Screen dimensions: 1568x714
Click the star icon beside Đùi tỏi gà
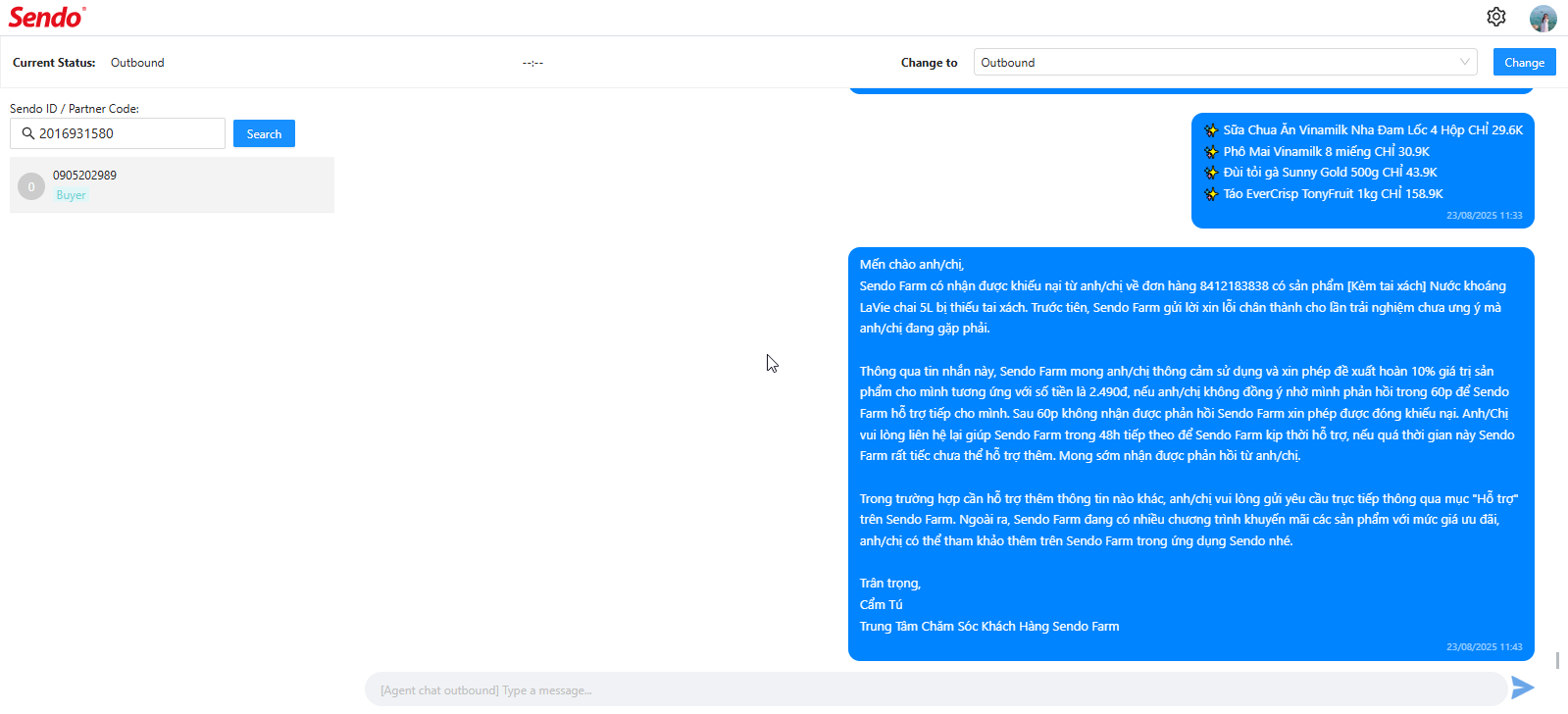point(1211,173)
